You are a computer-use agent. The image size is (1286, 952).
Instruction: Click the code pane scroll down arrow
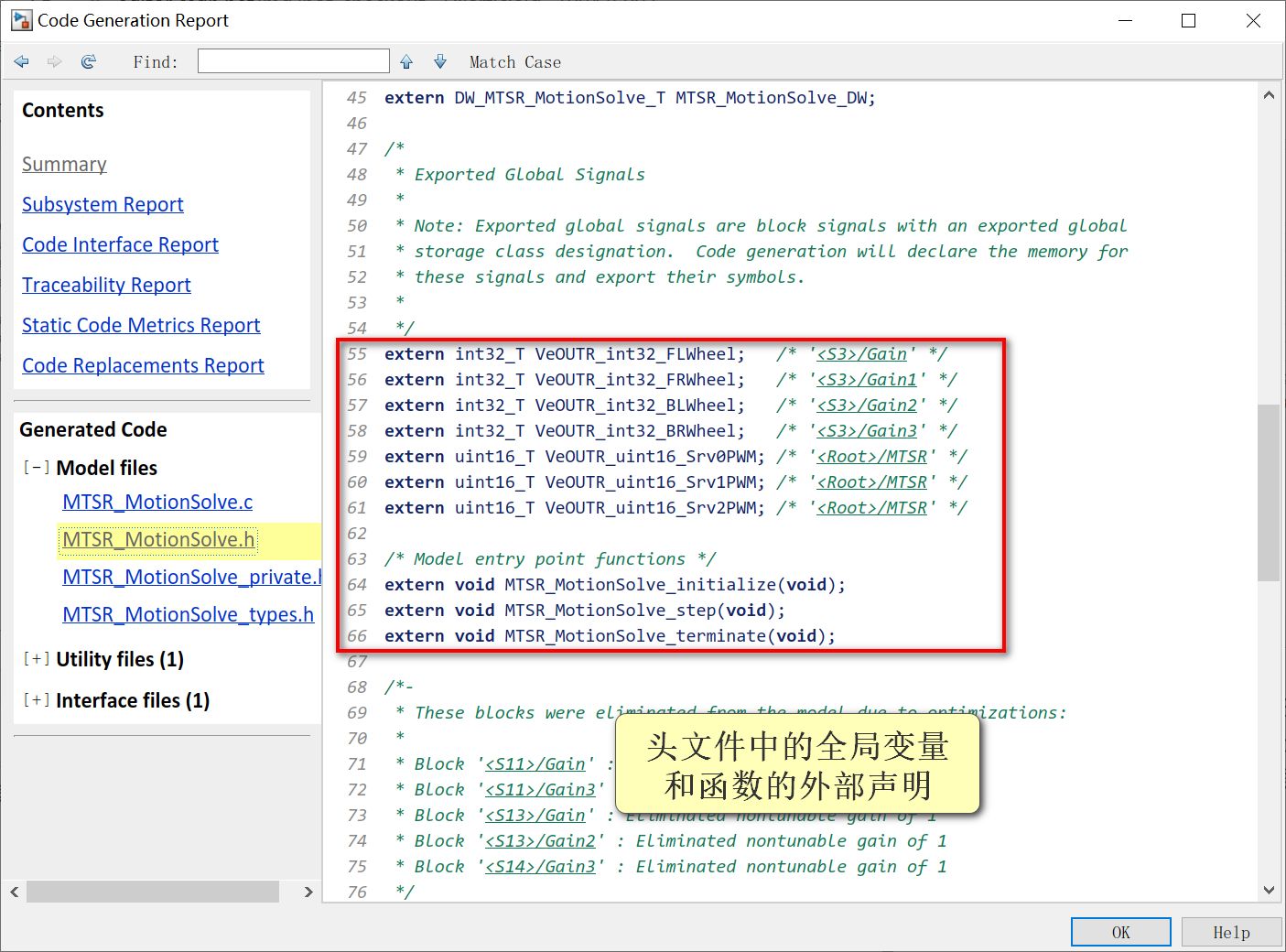coord(1269,890)
